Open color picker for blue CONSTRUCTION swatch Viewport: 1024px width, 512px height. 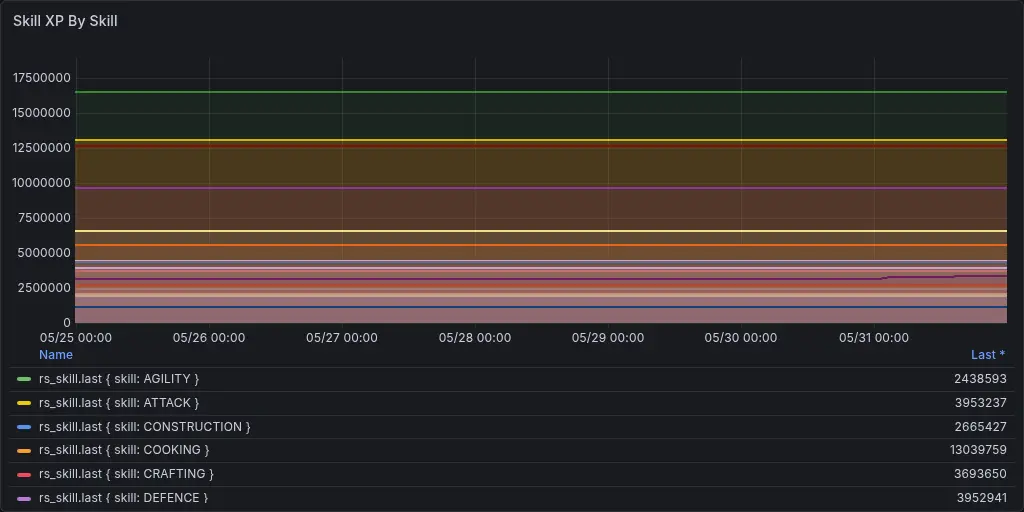point(24,426)
